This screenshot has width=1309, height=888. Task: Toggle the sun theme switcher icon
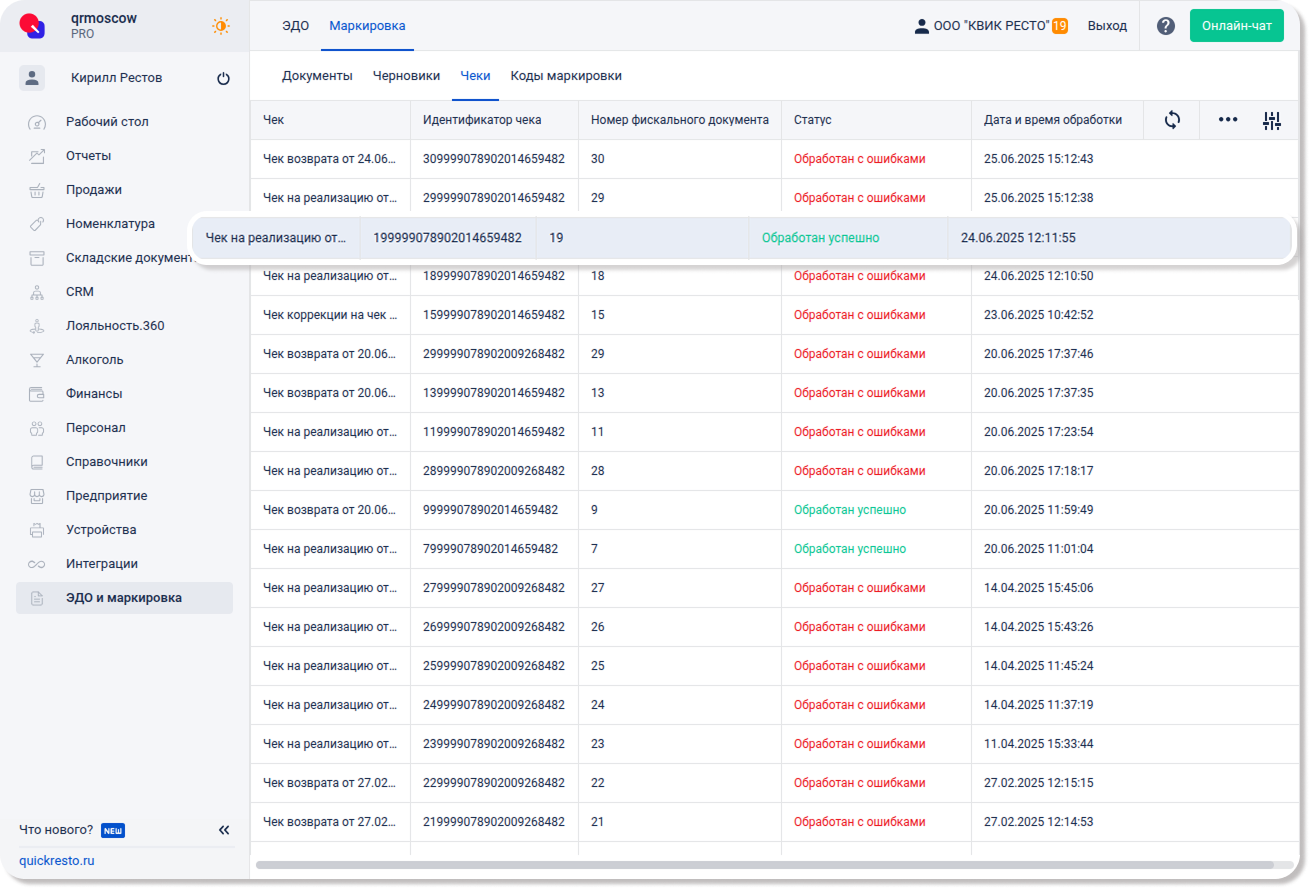(221, 26)
